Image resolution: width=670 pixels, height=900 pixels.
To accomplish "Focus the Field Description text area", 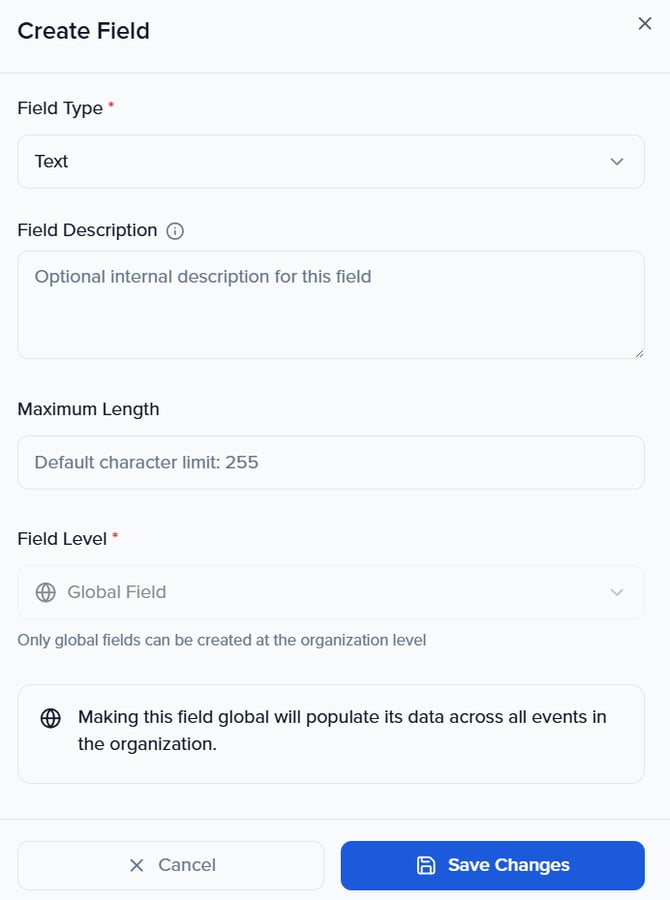I will pos(330,305).
